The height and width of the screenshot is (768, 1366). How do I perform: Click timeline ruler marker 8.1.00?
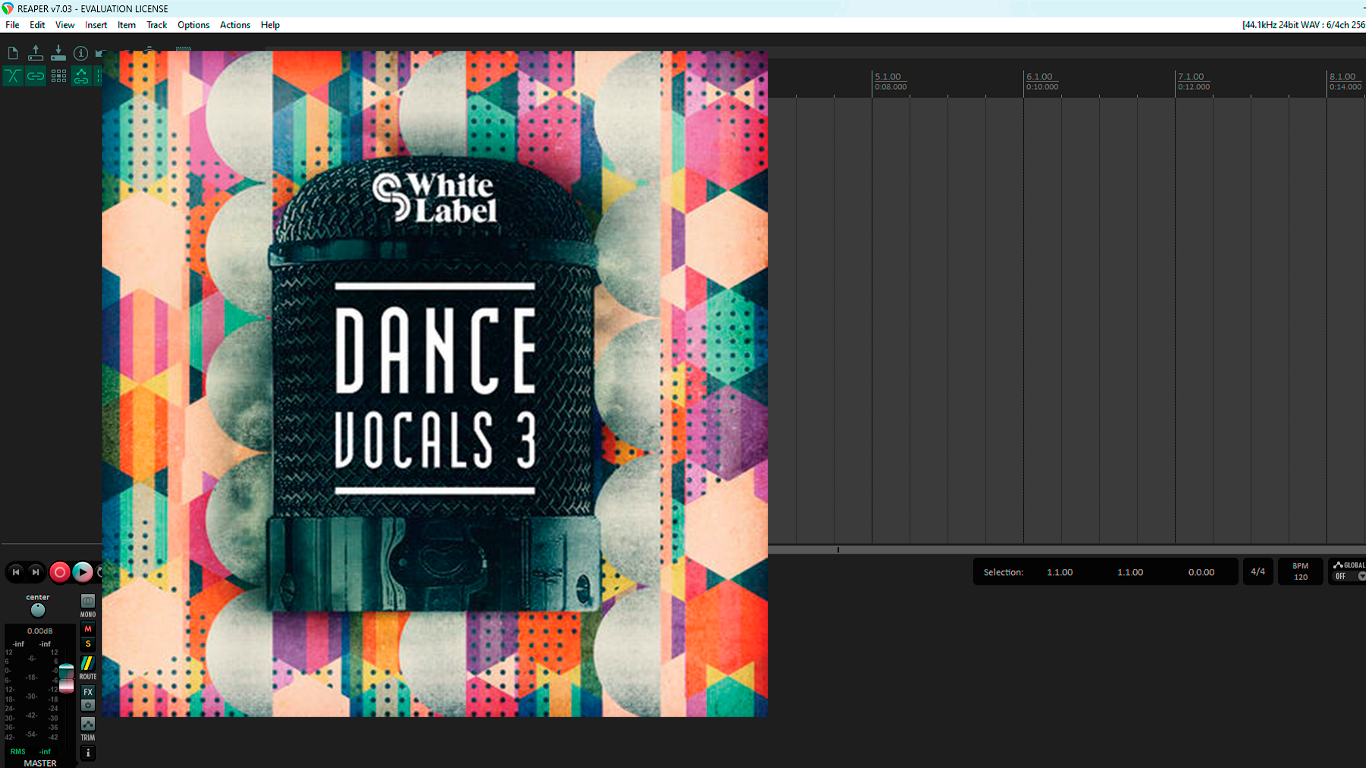[1343, 77]
